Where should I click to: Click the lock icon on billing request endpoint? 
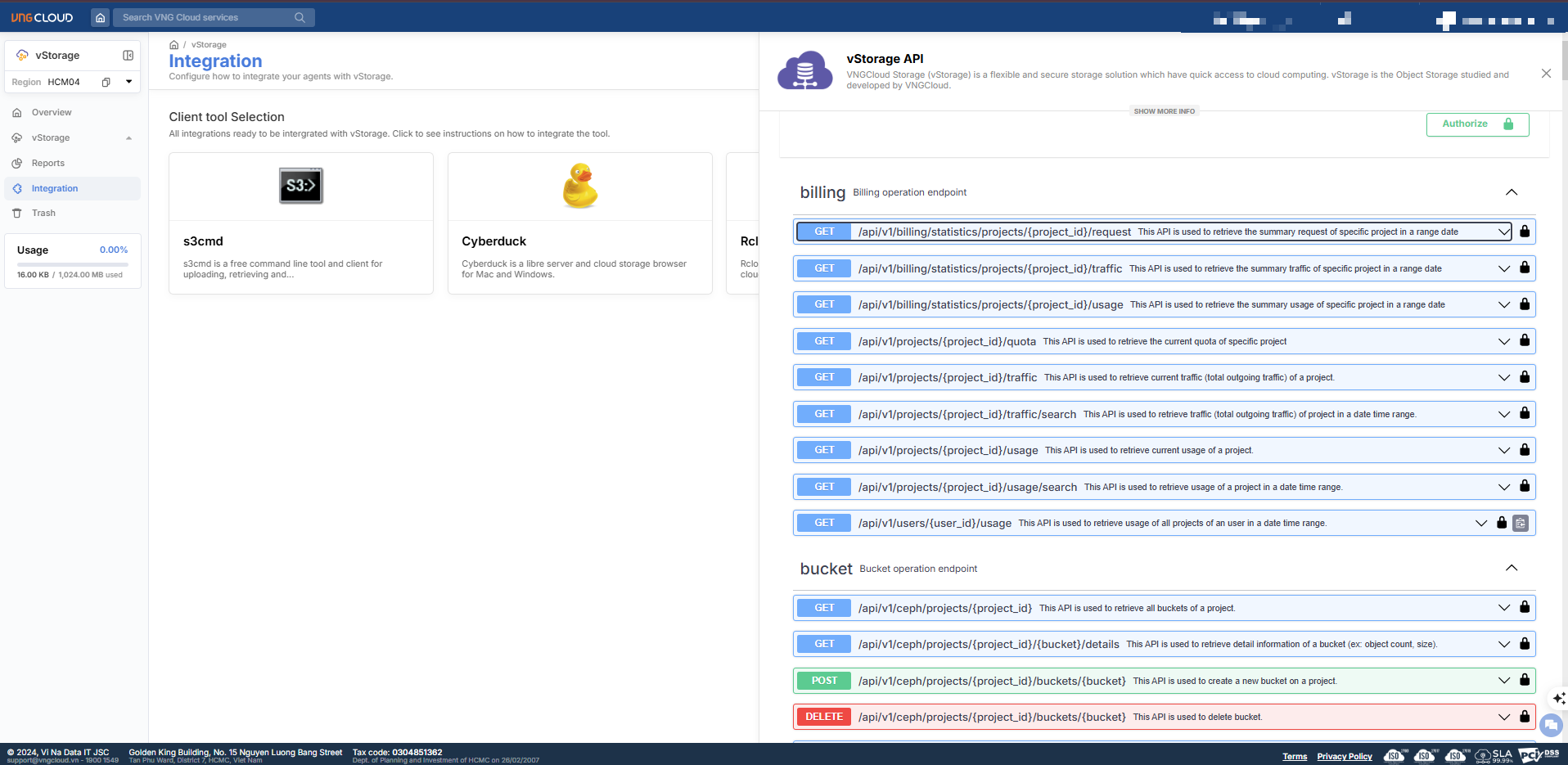[x=1525, y=232]
